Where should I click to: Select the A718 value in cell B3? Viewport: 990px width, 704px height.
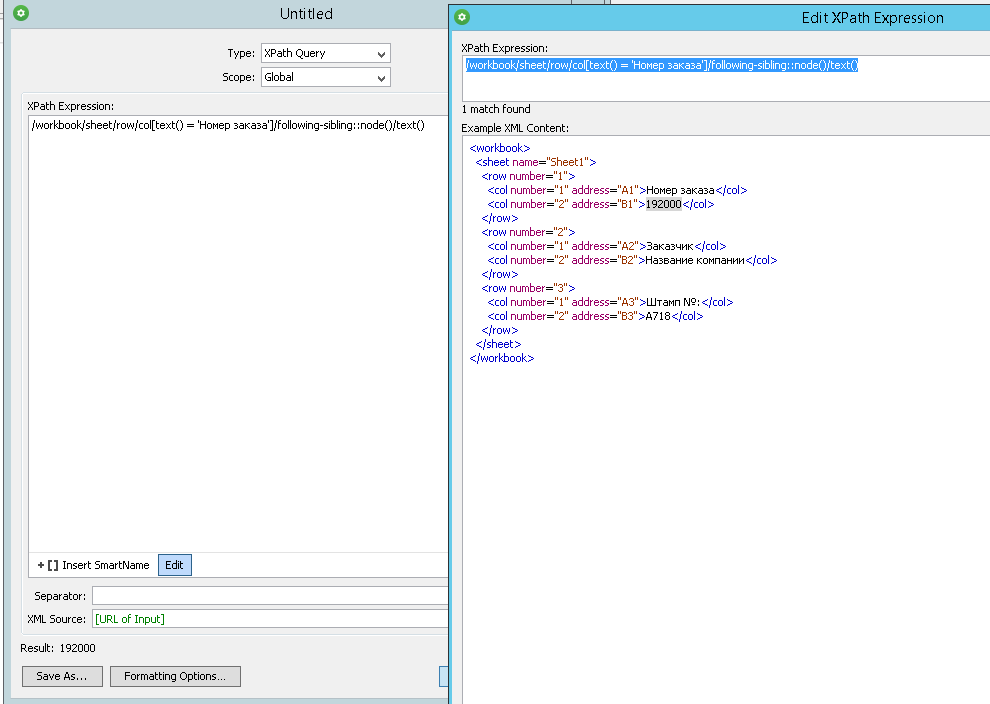pyautogui.click(x=657, y=316)
